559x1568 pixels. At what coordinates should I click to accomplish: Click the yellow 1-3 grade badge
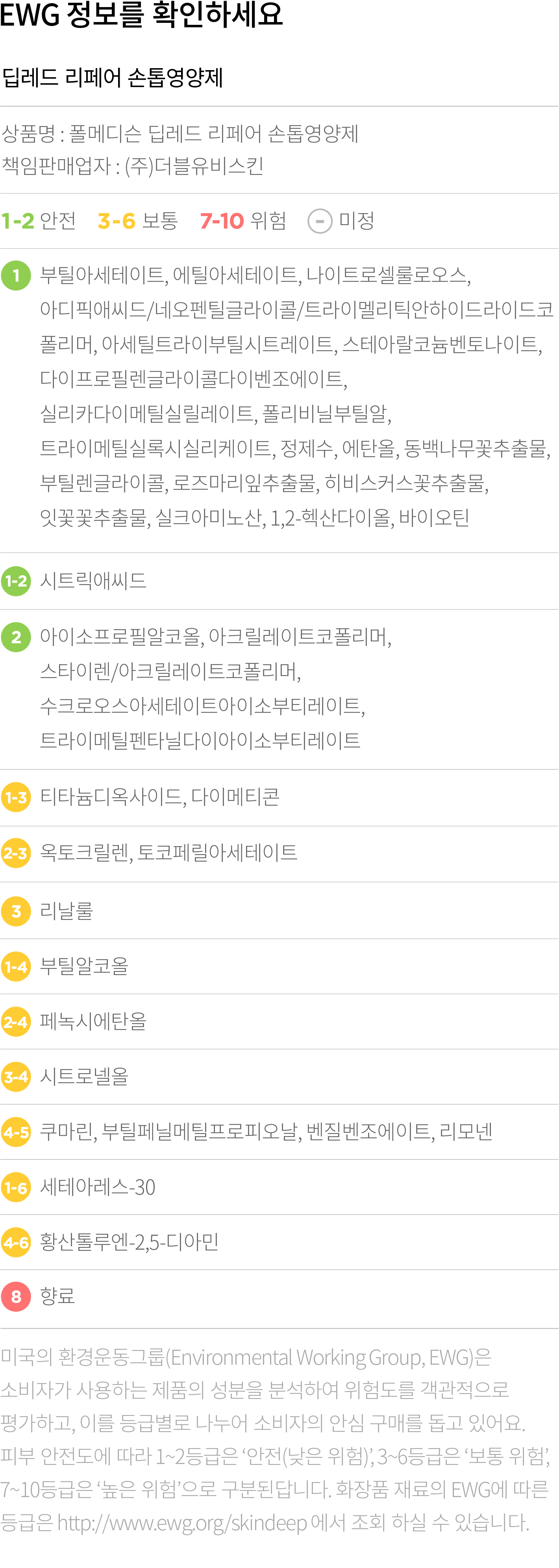pos(16,797)
